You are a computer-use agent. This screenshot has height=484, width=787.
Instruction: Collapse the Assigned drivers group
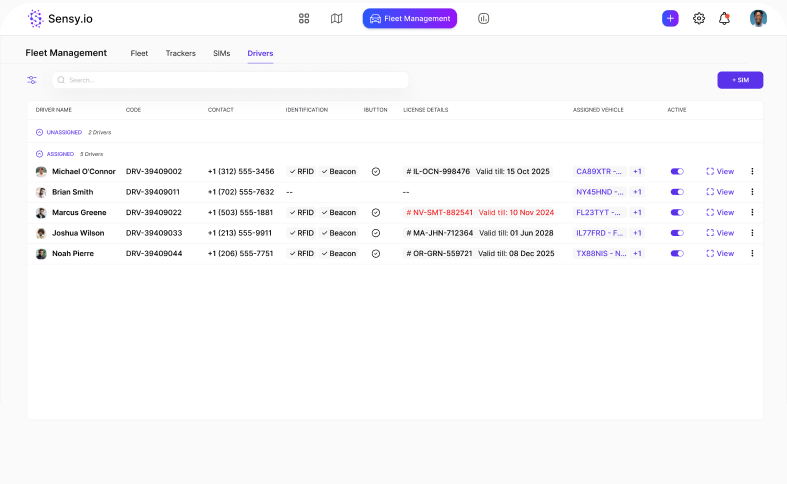(x=40, y=154)
